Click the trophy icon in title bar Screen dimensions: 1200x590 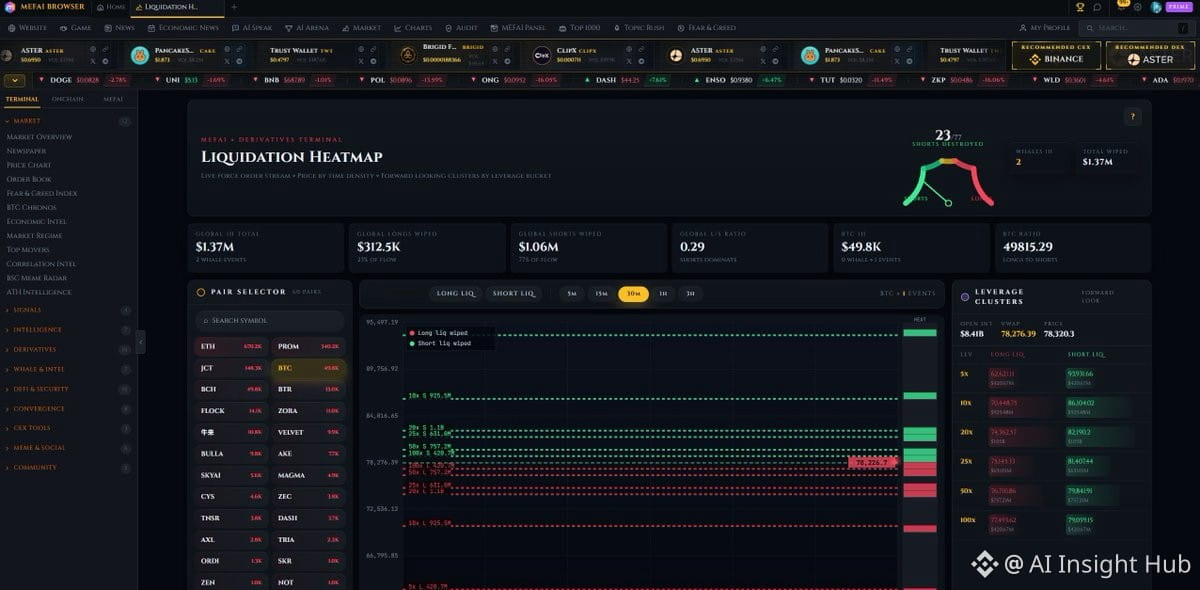(1080, 7)
